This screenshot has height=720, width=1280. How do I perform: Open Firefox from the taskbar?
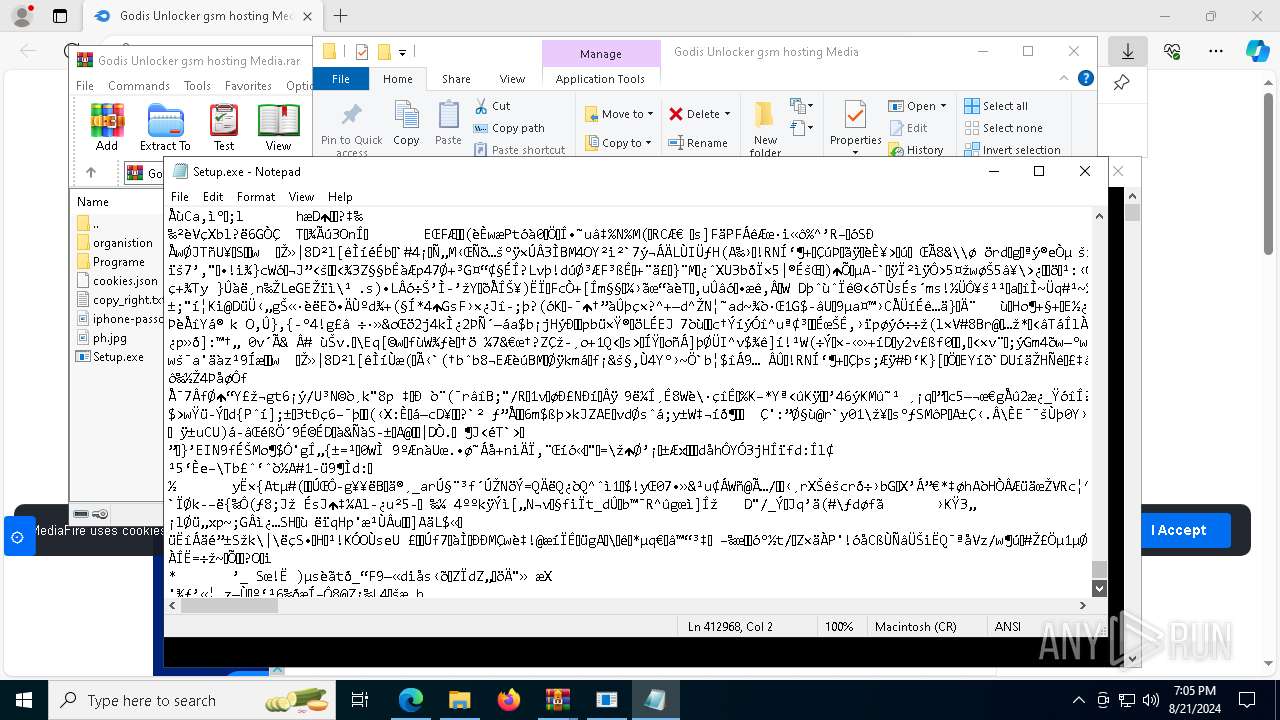click(508, 700)
